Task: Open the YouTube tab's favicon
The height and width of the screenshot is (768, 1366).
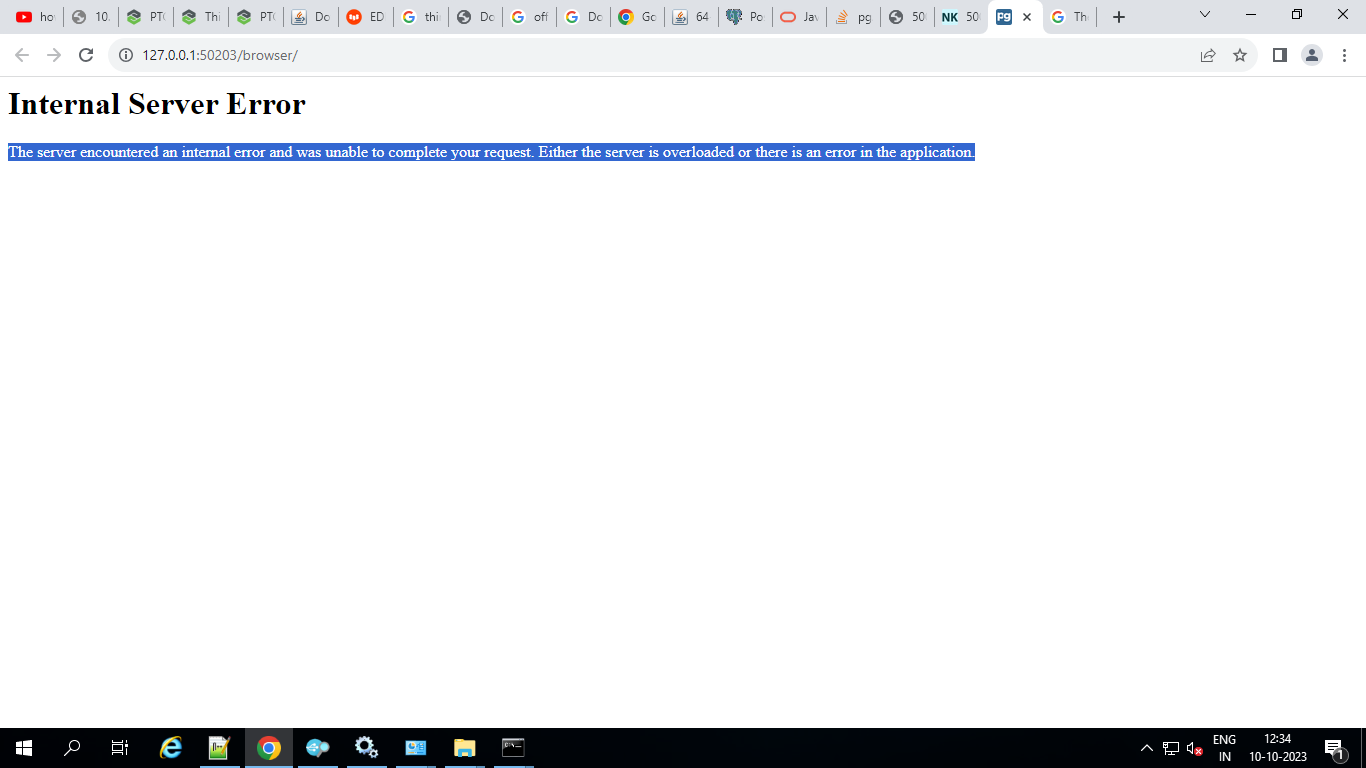Action: tap(22, 16)
